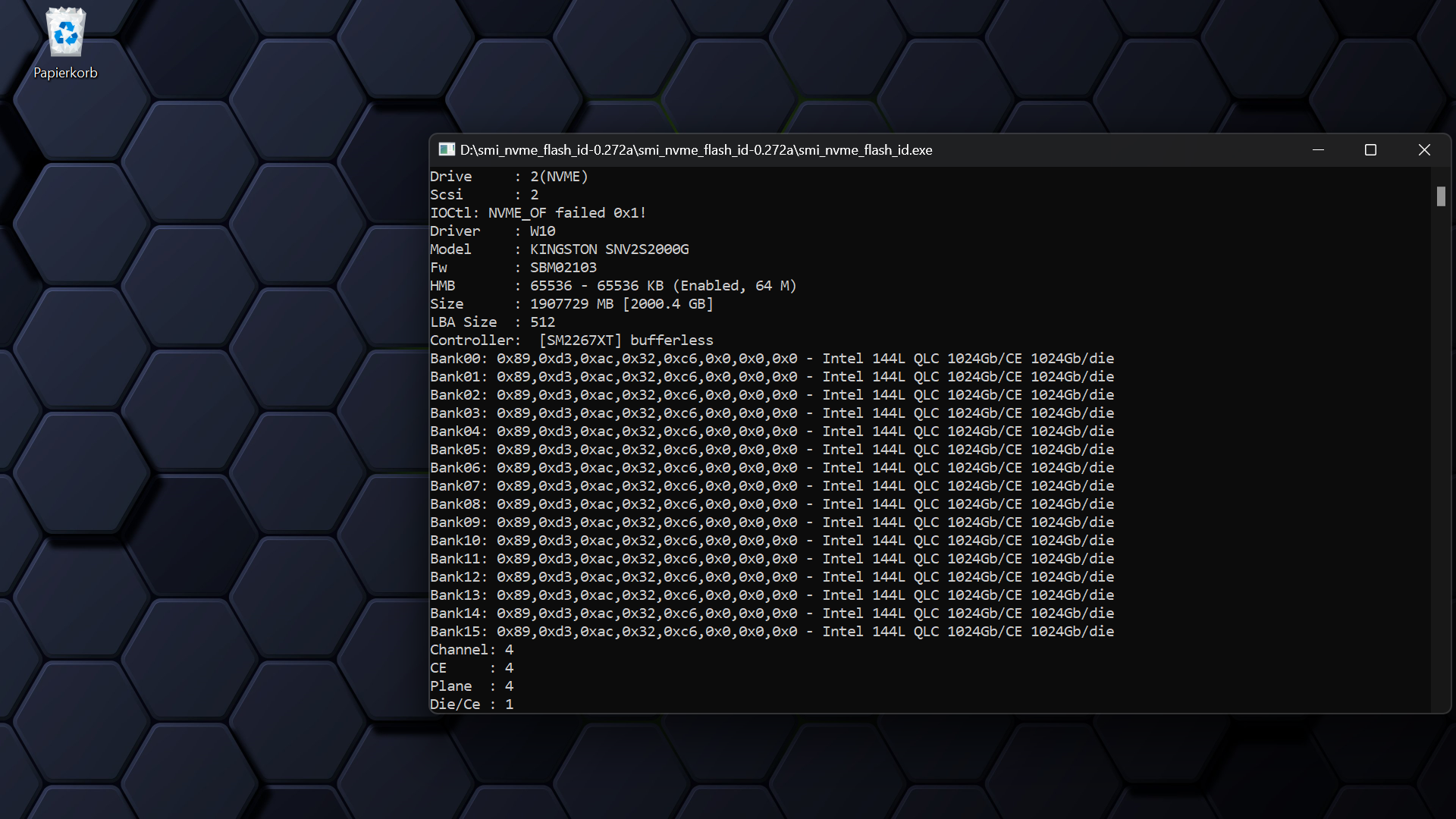Click the IOCtl NVME_OF failed line

538,213
